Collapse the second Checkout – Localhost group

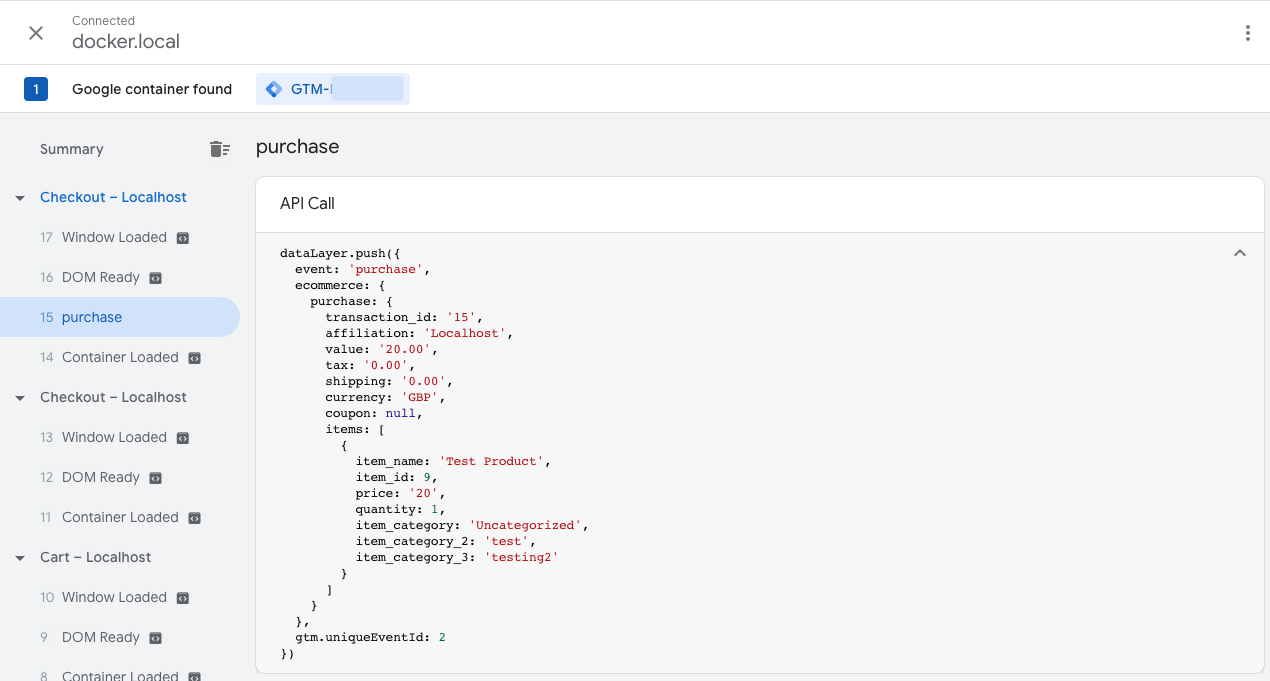point(20,397)
